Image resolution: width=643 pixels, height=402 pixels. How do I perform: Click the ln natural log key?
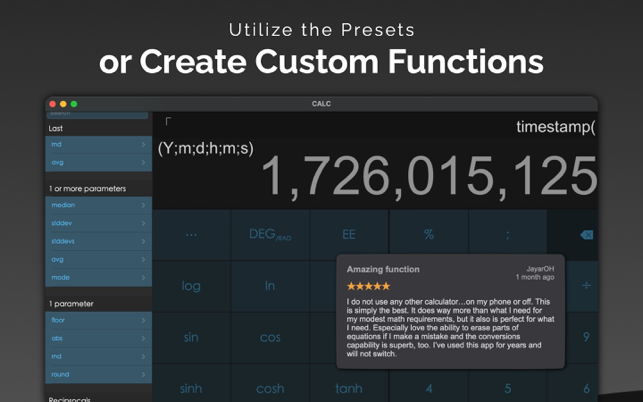(270, 286)
